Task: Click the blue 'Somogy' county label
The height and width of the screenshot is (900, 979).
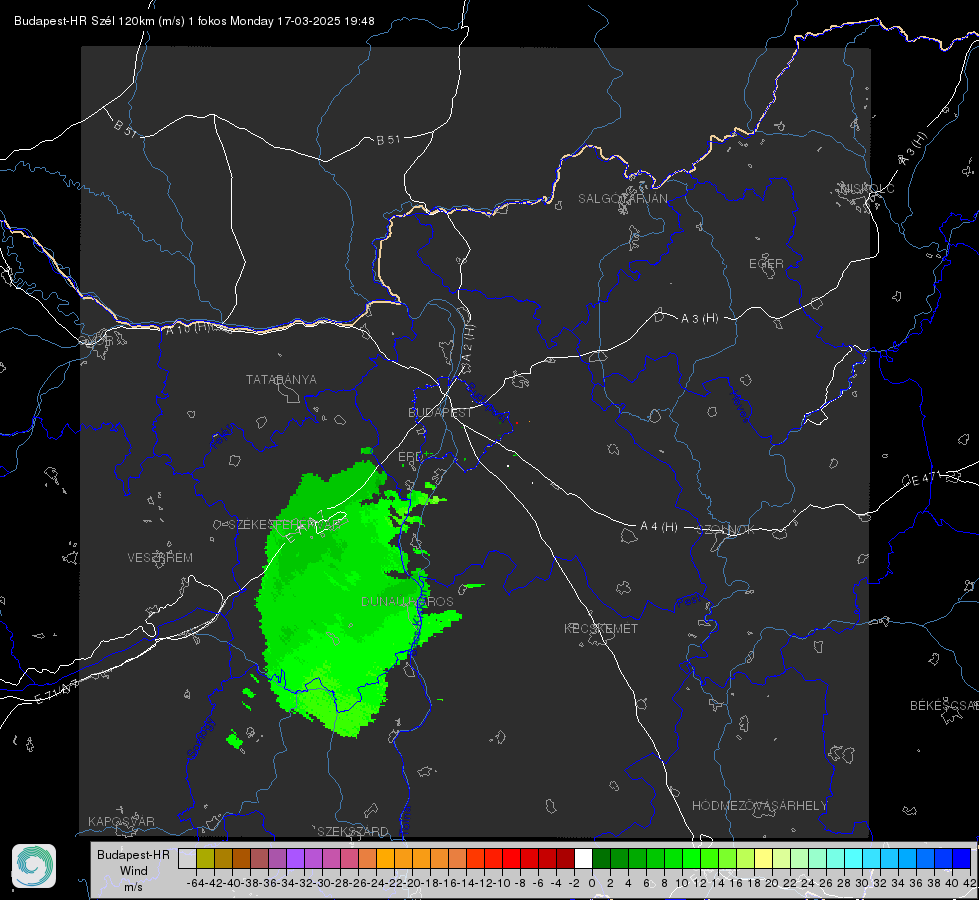Action: pyautogui.click(x=200, y=738)
